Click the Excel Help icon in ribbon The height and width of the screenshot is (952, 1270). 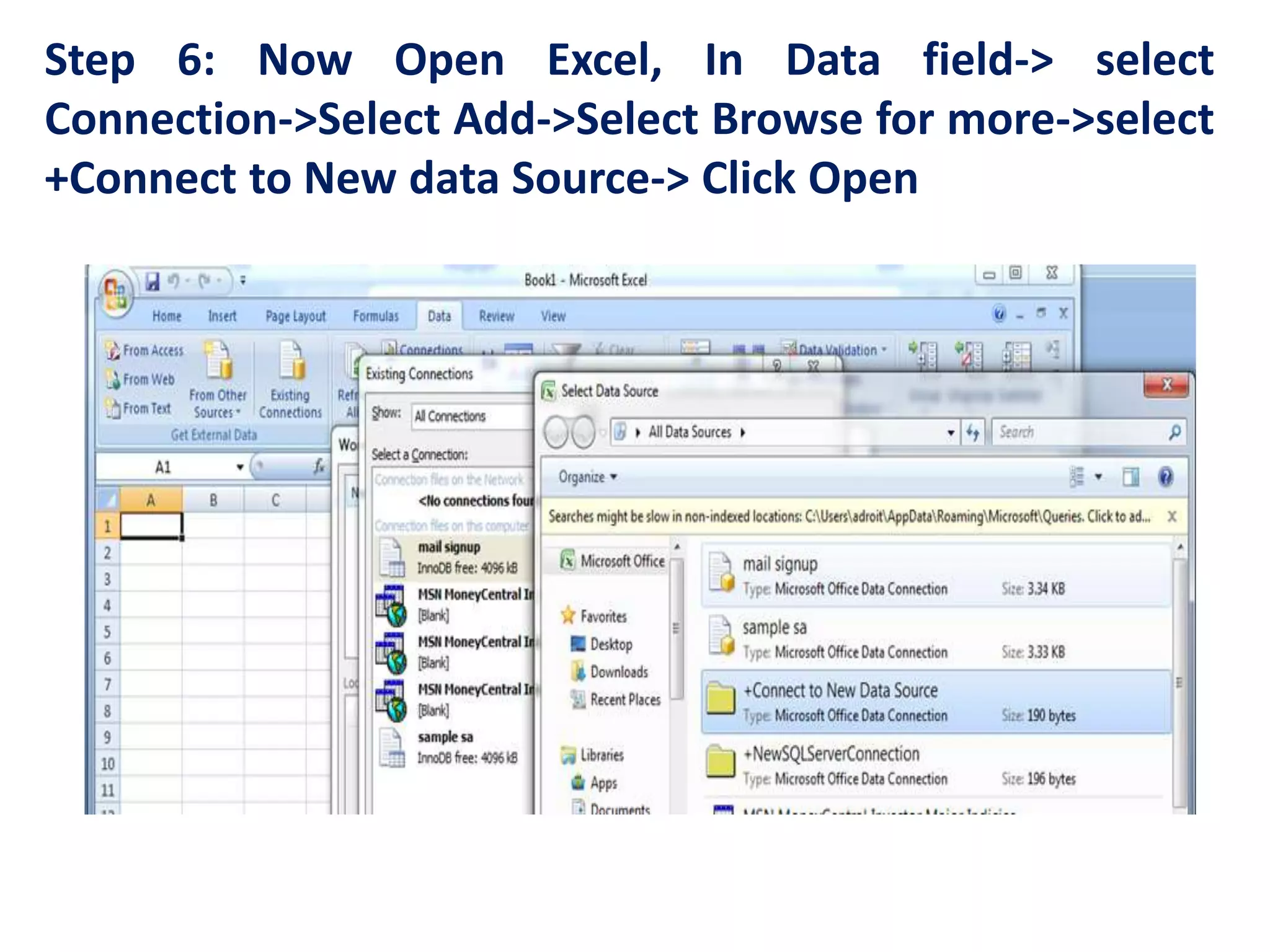(x=999, y=314)
